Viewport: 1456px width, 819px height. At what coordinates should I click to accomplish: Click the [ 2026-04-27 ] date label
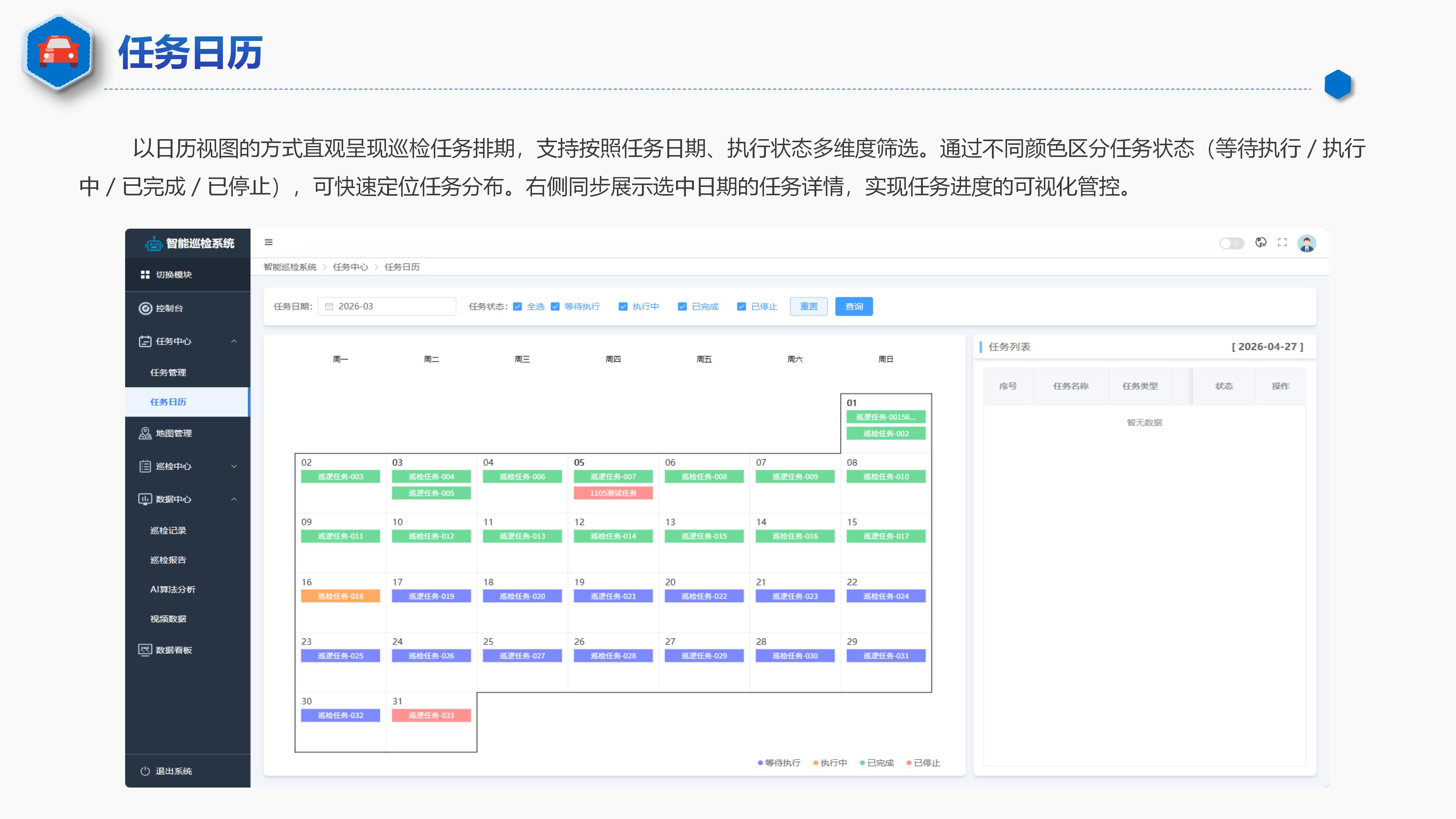point(1267,347)
